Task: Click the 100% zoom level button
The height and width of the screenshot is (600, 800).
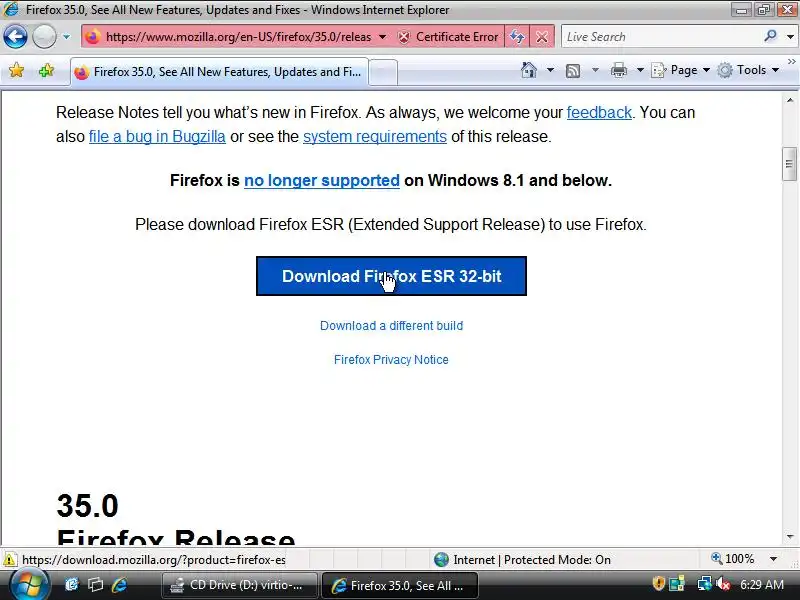Action: [x=733, y=559]
